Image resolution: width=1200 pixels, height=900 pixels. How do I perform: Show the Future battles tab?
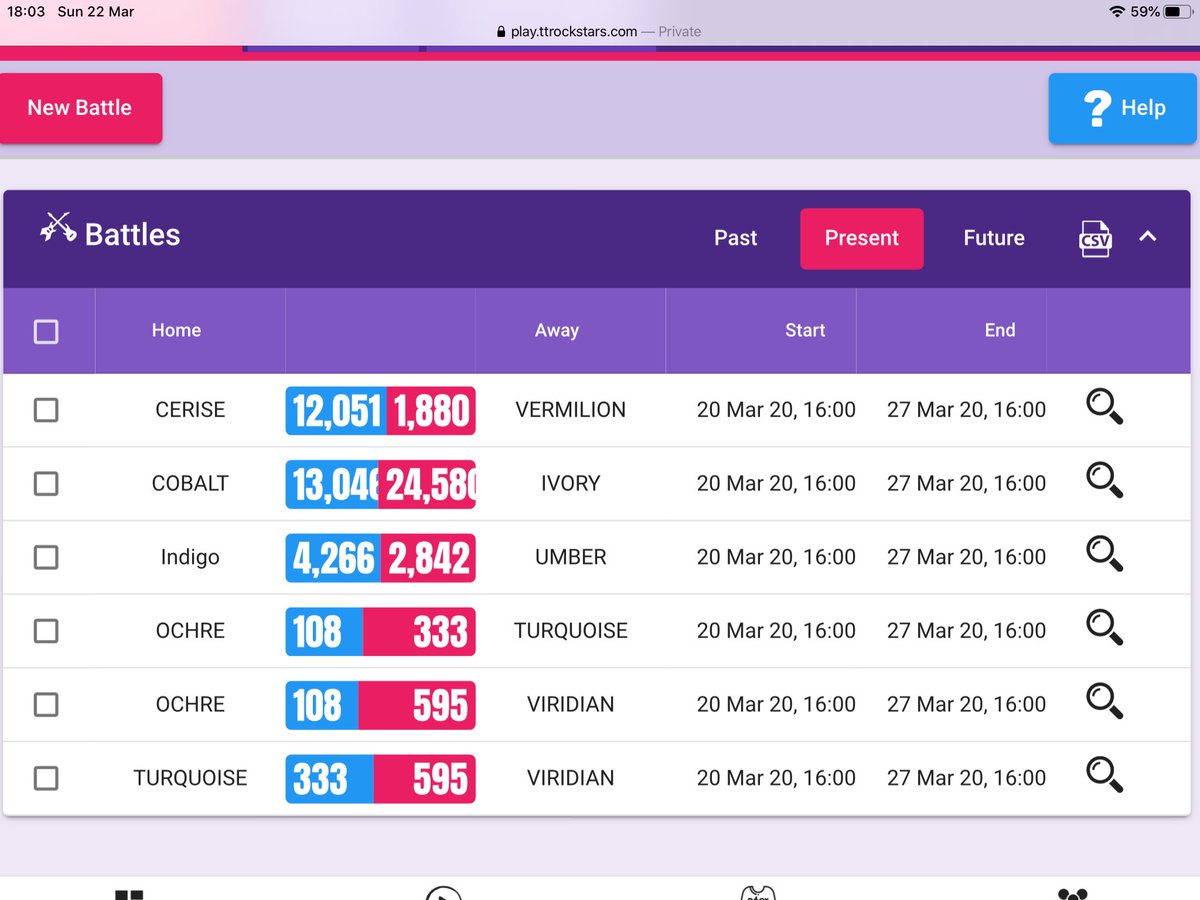[994, 238]
